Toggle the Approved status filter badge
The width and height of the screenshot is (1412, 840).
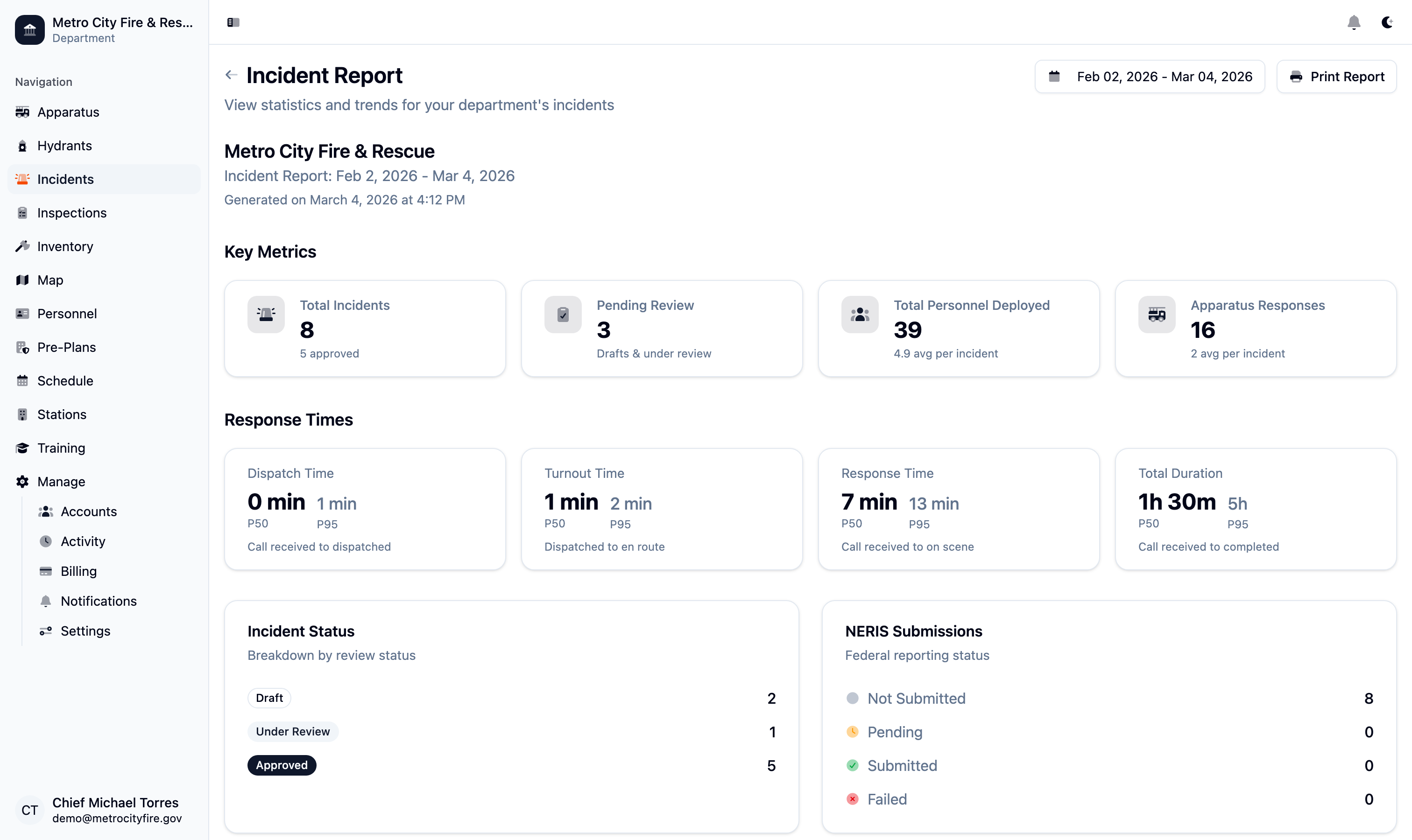coord(282,765)
